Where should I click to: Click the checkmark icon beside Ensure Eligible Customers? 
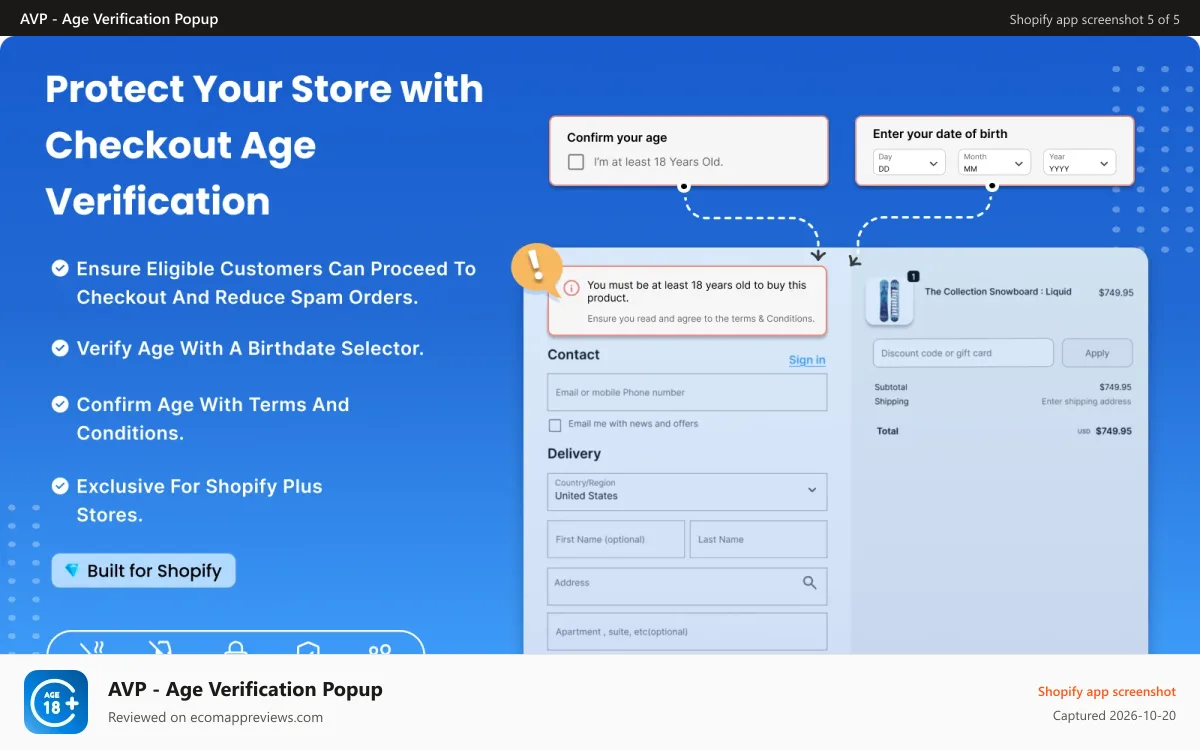pyautogui.click(x=60, y=268)
